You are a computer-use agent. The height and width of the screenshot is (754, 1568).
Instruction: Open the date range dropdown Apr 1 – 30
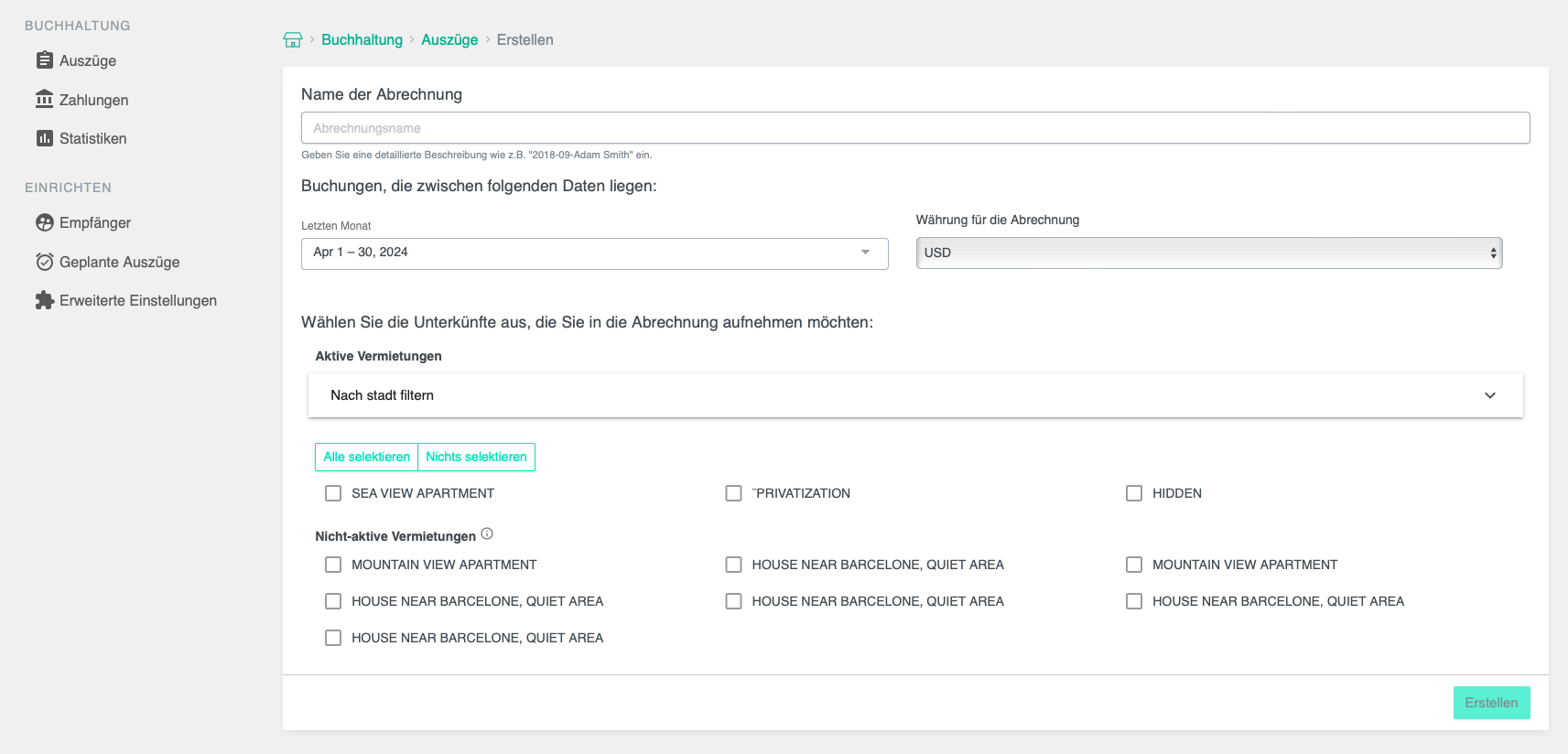pos(594,253)
